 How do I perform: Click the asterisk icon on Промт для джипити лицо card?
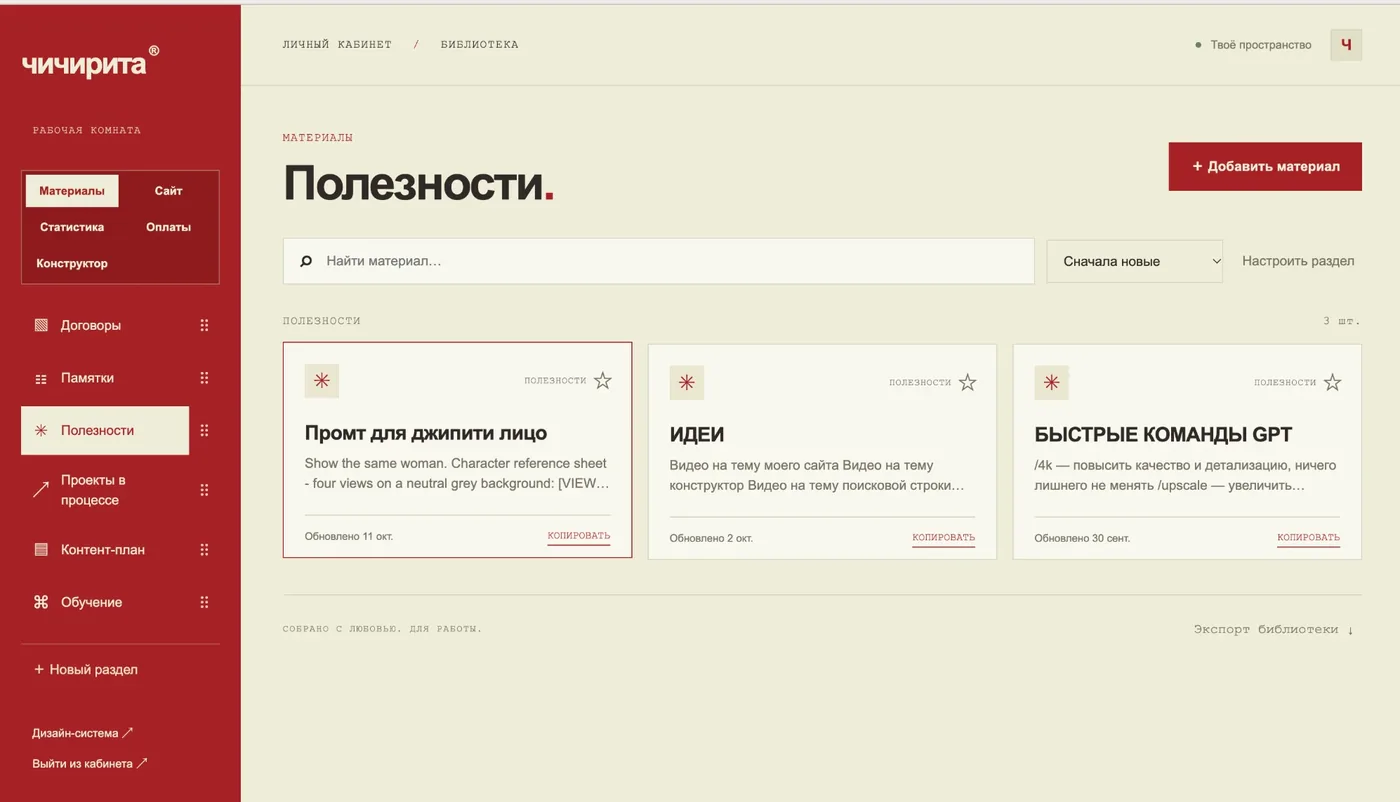coord(322,381)
